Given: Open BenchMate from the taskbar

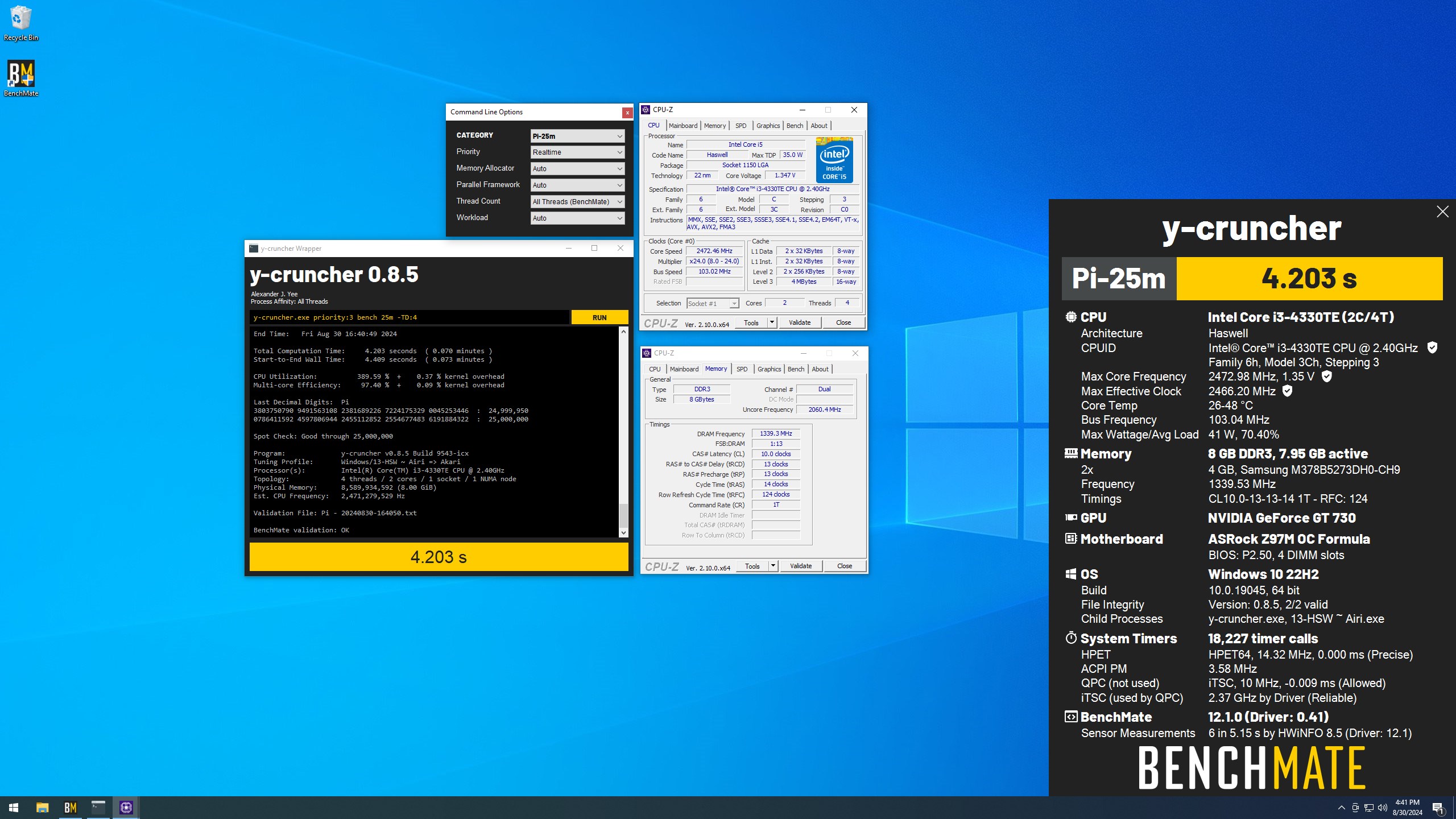Looking at the screenshot, I should tap(70, 807).
